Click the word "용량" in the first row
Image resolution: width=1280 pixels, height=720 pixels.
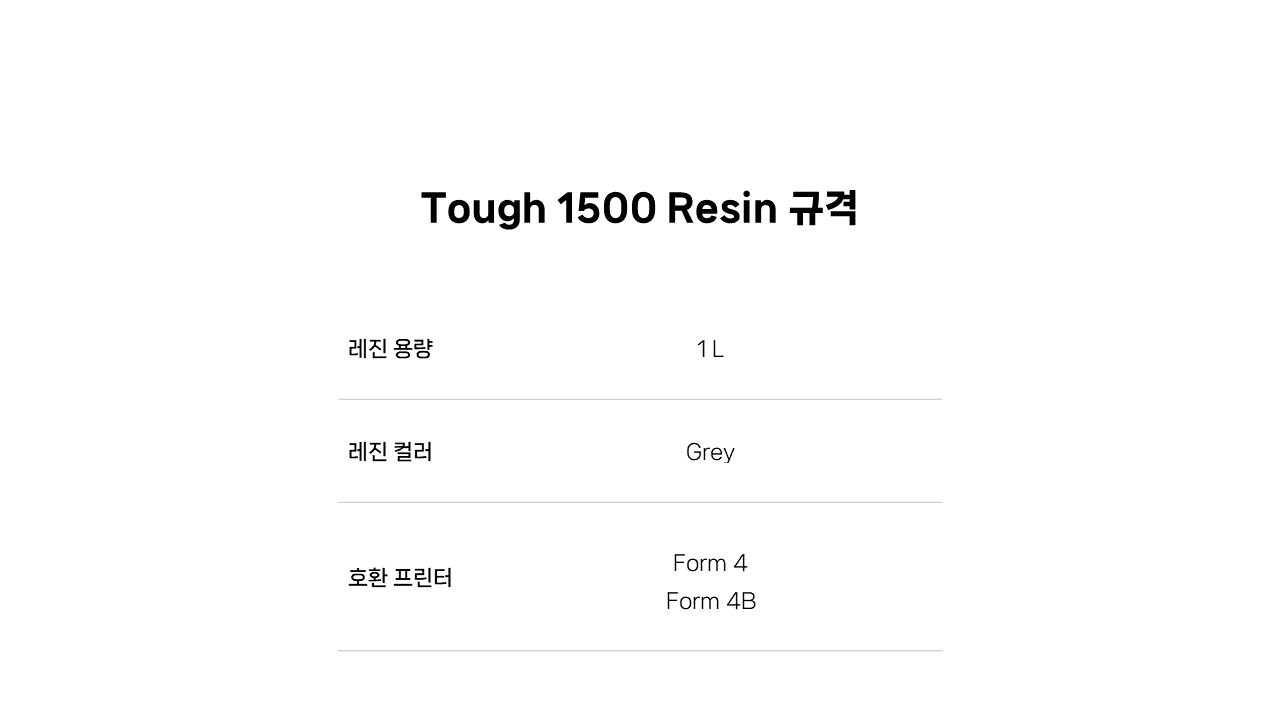414,349
